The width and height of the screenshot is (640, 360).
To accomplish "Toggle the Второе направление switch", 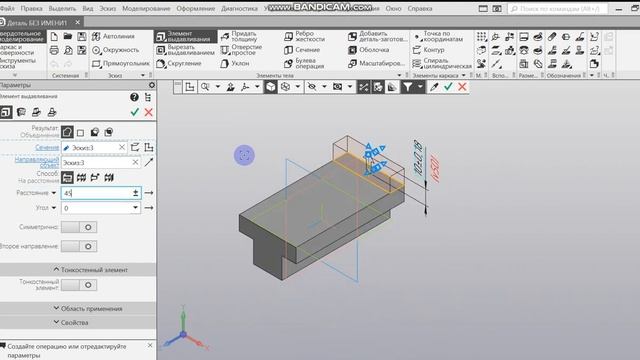I will click(79, 246).
